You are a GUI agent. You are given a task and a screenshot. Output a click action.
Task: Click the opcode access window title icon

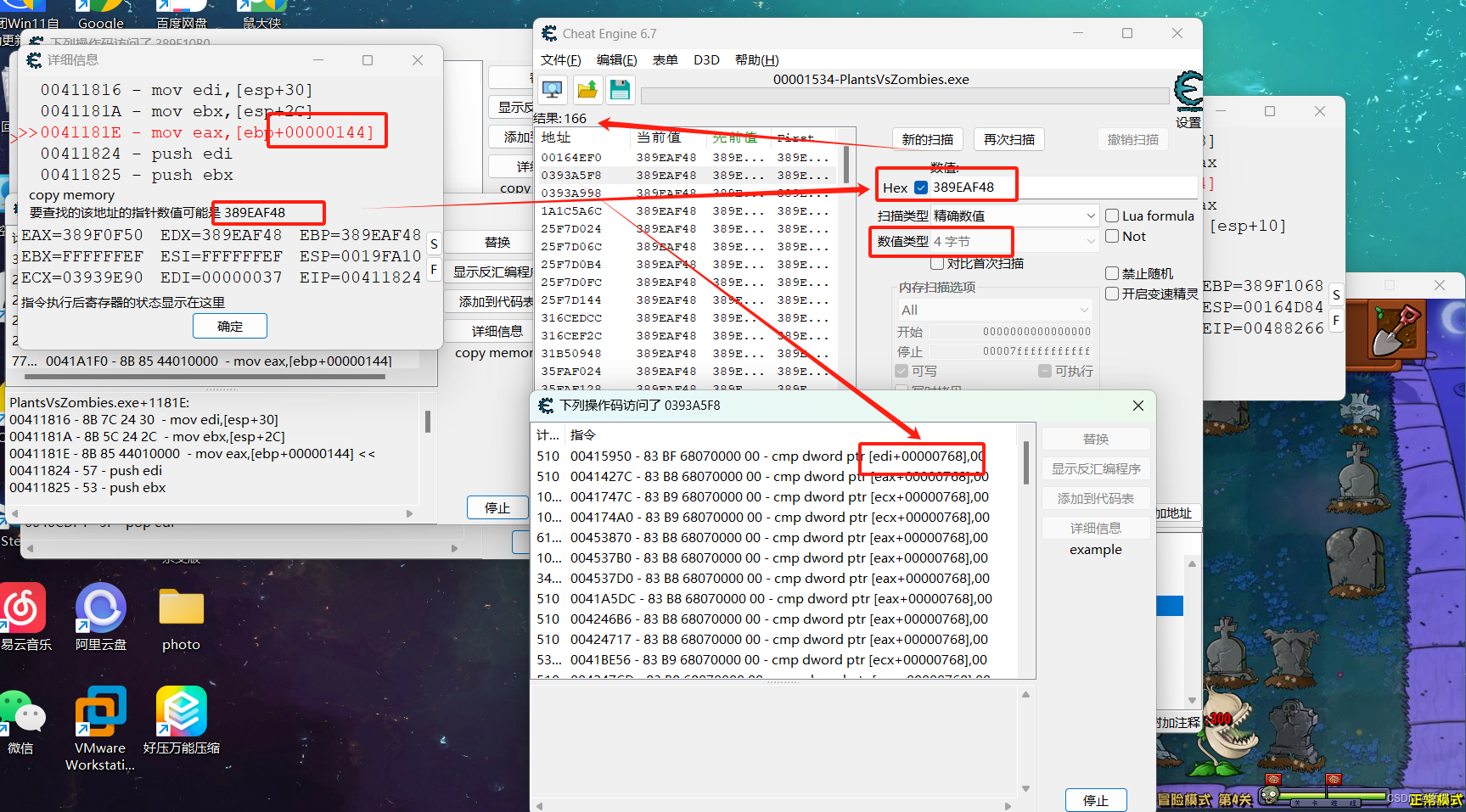tap(546, 406)
